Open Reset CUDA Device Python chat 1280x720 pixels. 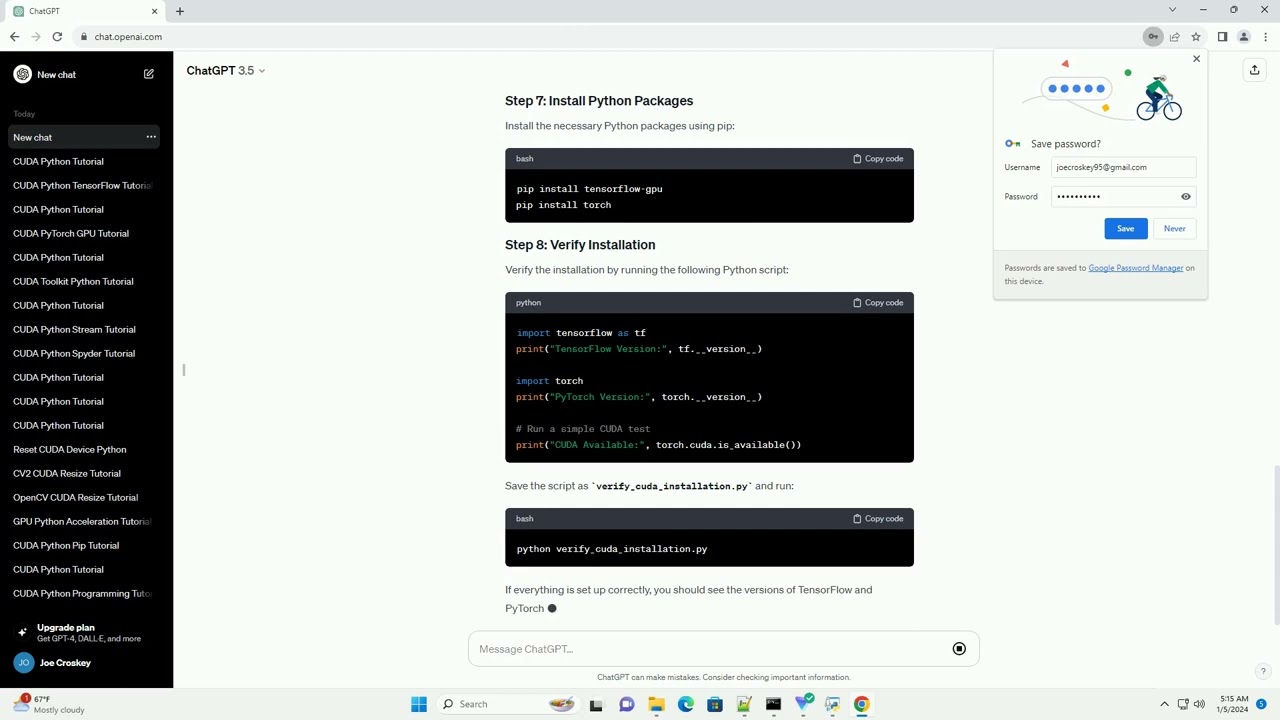coord(86,450)
